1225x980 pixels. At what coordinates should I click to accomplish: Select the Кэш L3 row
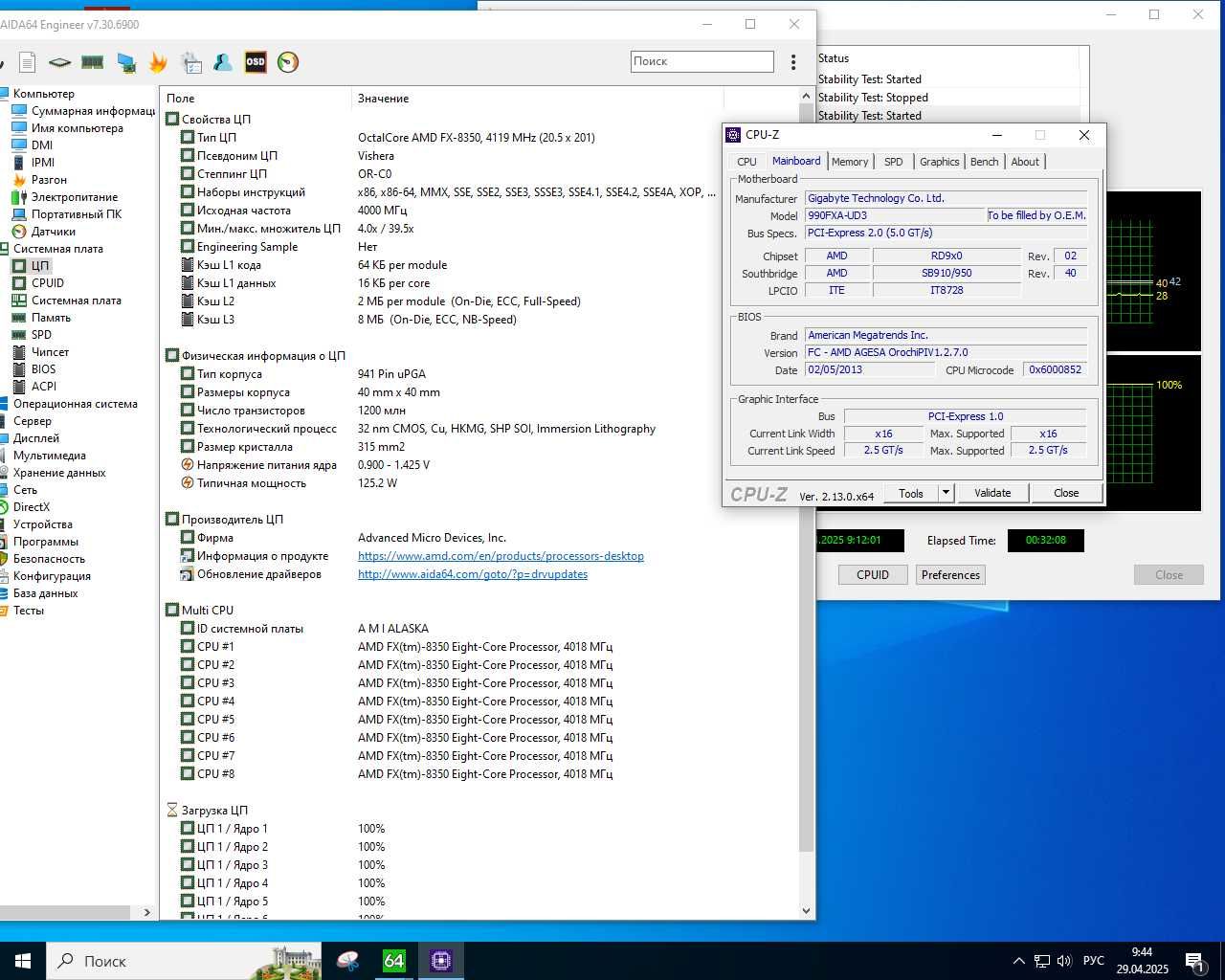(x=479, y=320)
